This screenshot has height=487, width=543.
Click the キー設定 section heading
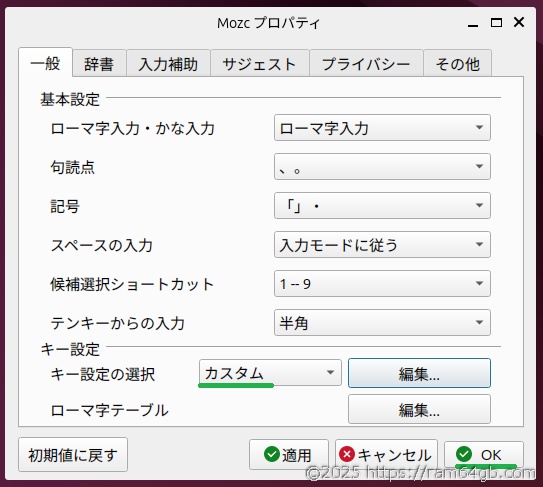70,349
